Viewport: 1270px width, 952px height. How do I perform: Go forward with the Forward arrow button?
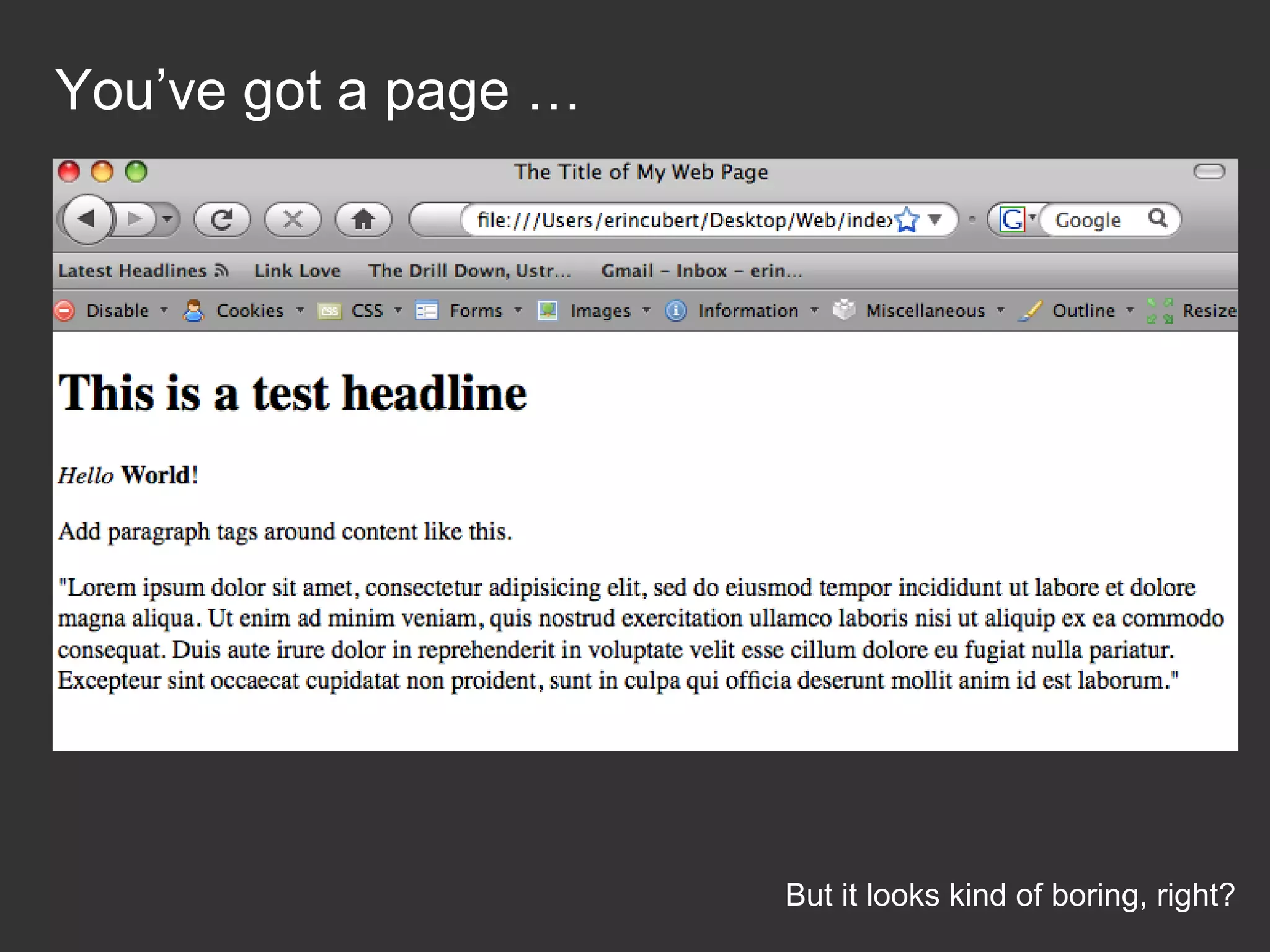135,219
